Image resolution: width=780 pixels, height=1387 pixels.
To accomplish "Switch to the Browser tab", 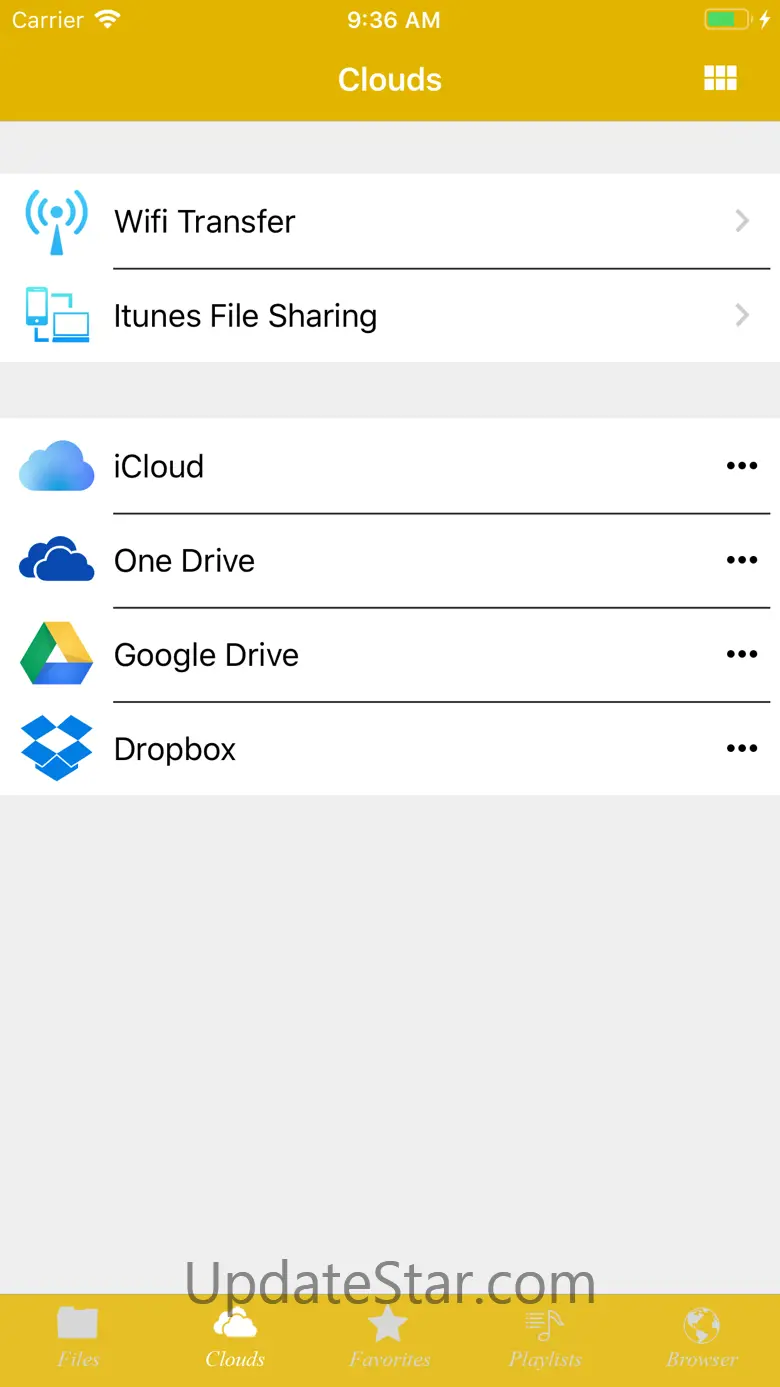I will click(x=702, y=1338).
